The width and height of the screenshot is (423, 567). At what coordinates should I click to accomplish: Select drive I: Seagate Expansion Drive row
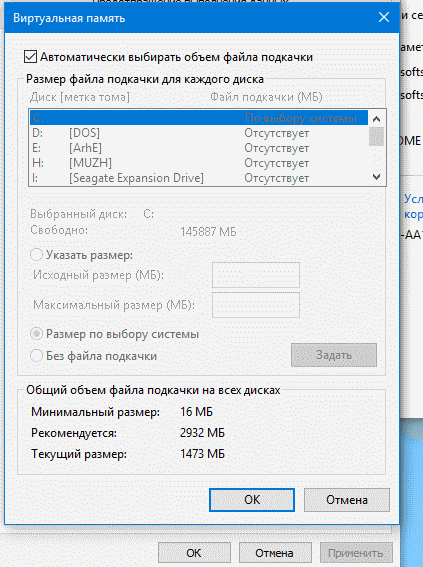click(x=199, y=178)
